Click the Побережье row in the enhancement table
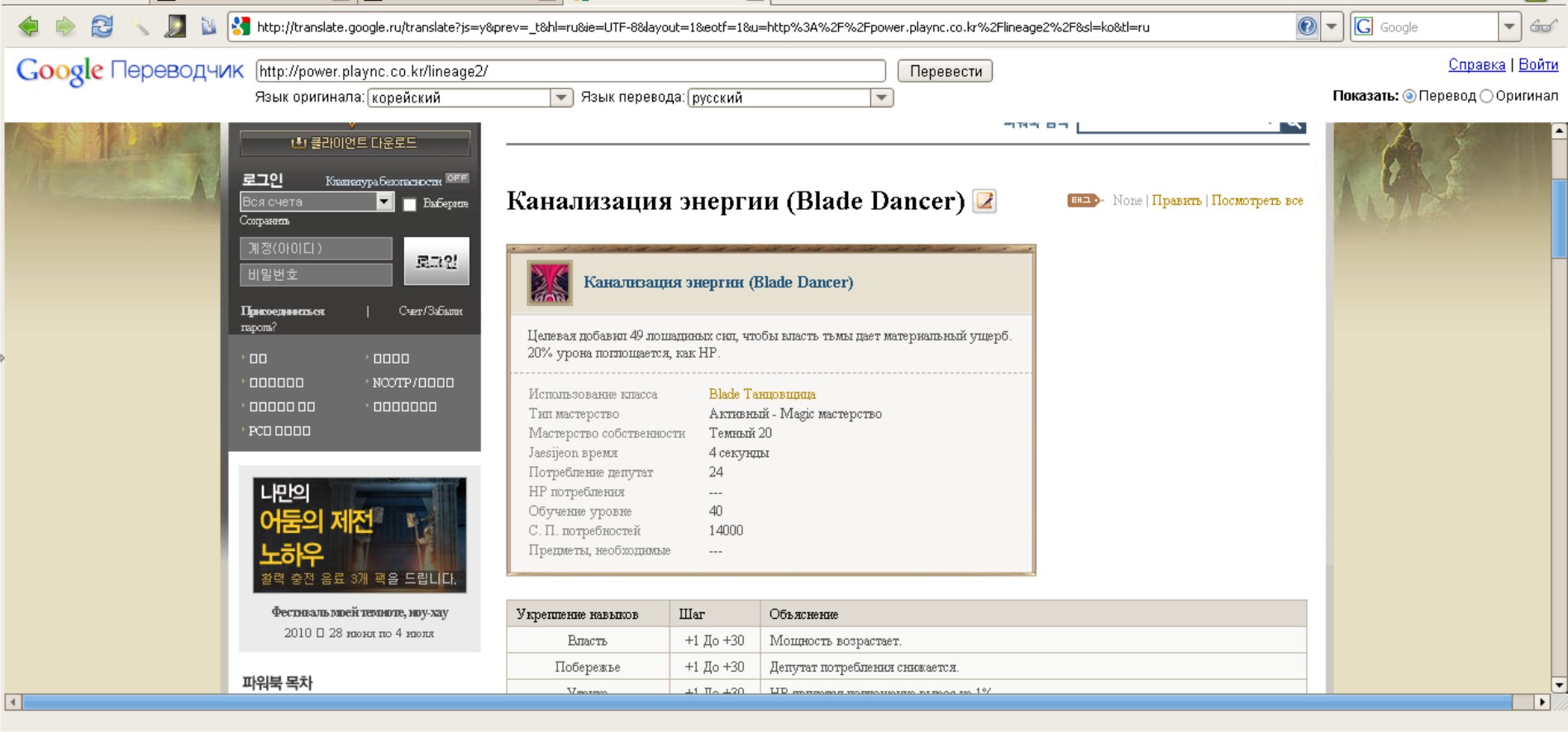 (907, 667)
